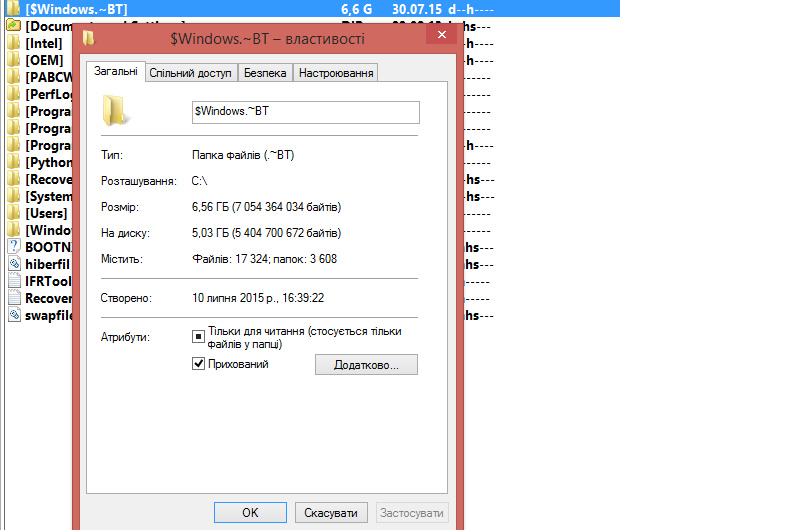Screen dimensions: 800x530
Task: Click the Файлів: 17 324 contents value
Action: (264, 259)
